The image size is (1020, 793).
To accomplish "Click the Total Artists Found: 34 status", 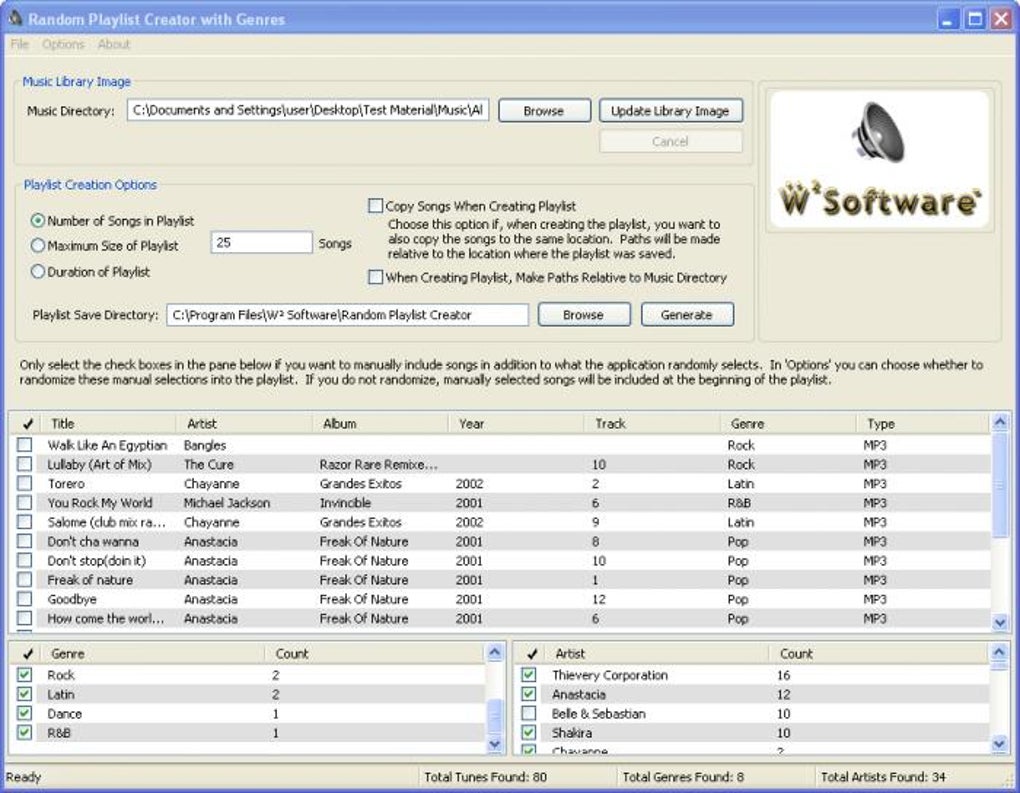I will point(883,777).
